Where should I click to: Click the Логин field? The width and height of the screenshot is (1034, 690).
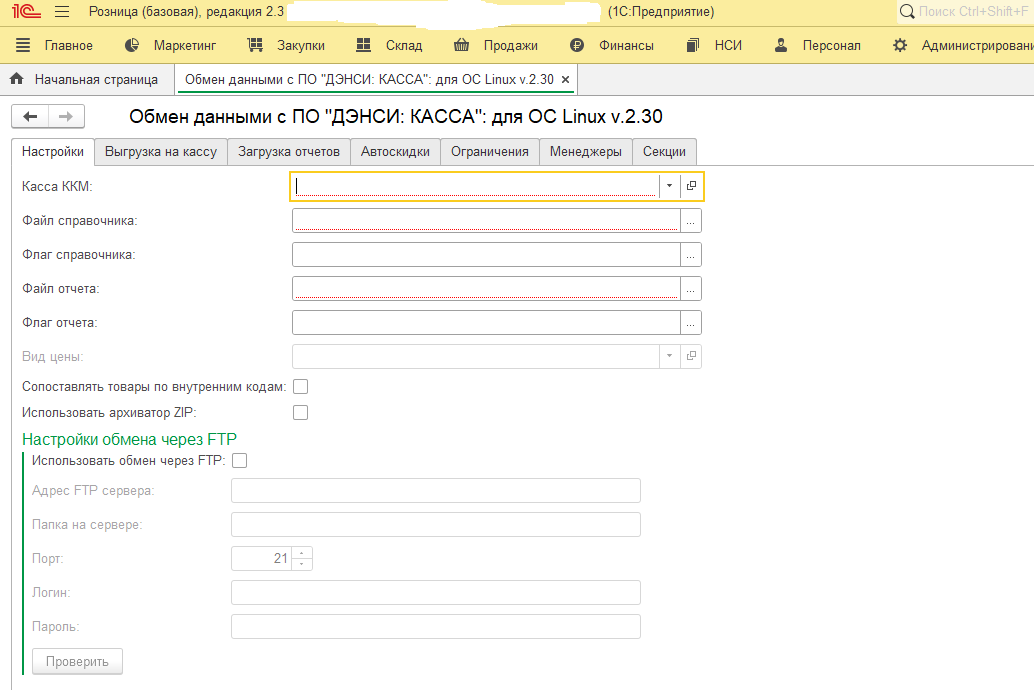[436, 592]
